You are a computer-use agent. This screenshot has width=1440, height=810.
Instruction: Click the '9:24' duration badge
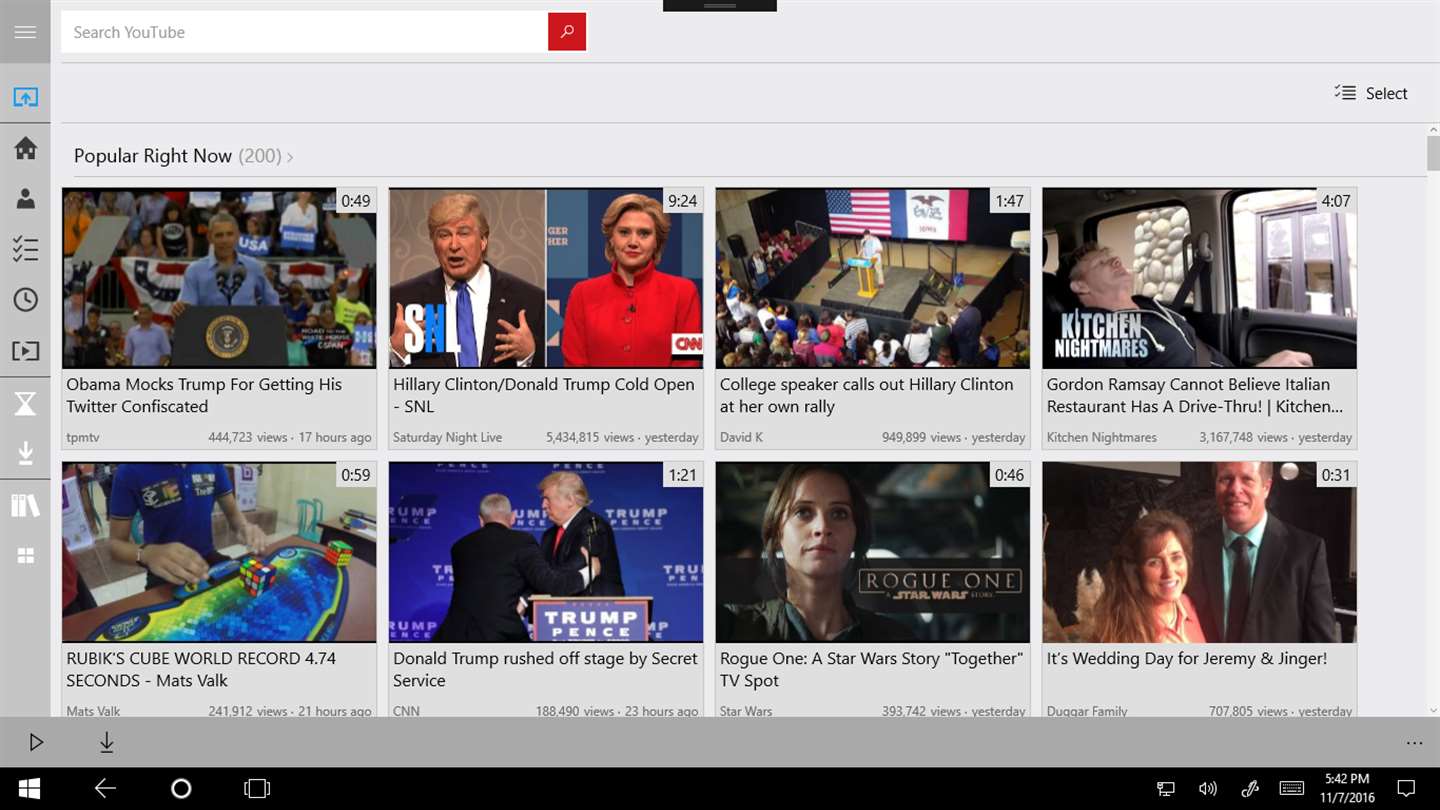pos(683,201)
